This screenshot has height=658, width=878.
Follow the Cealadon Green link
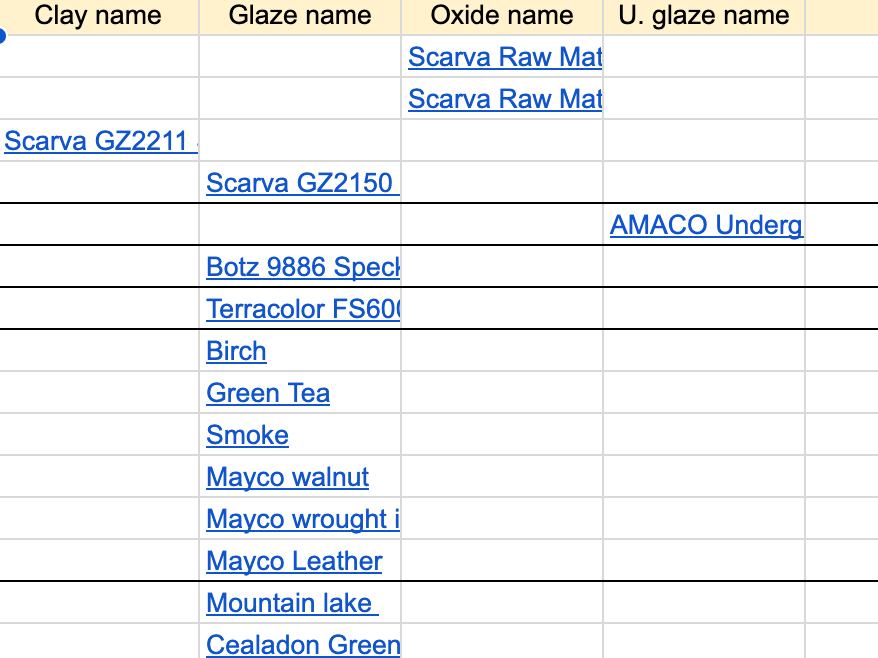click(302, 645)
